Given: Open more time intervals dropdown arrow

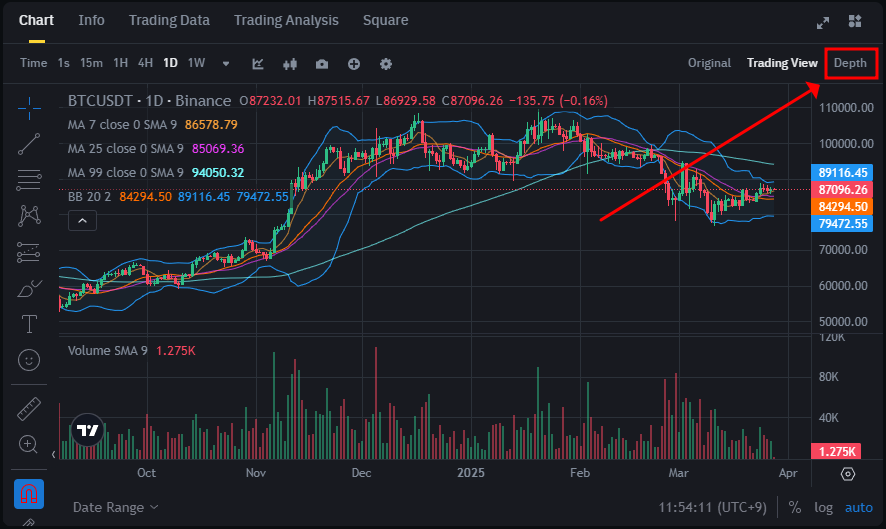Looking at the screenshot, I should (x=226, y=63).
